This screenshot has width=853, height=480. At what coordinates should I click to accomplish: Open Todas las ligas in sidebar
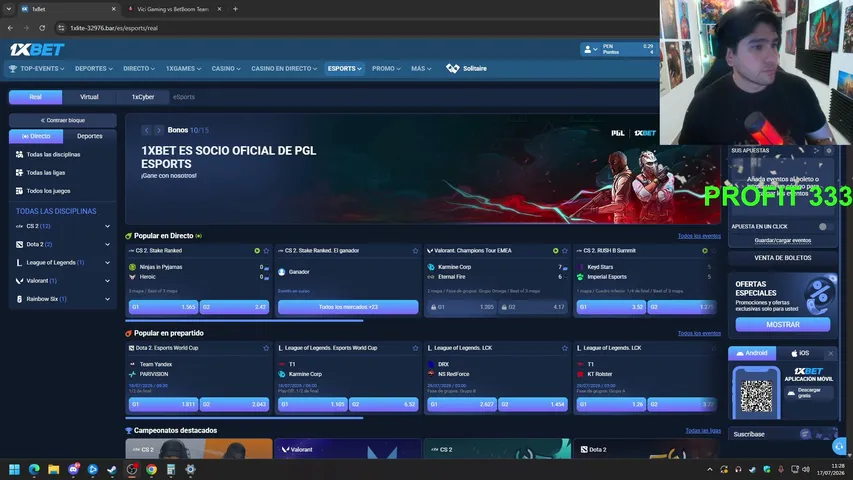[x=46, y=173]
